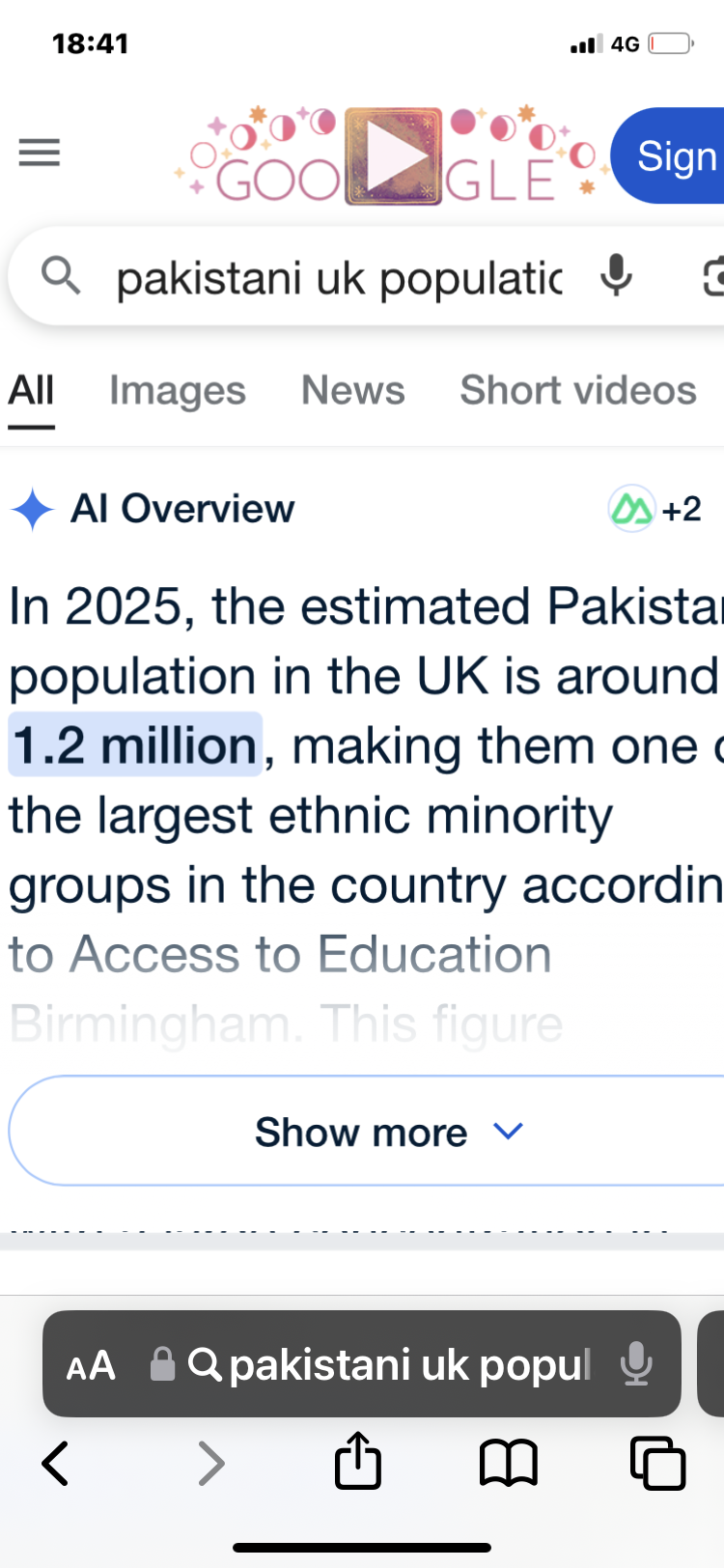The image size is (724, 1568).
Task: View AI Overview source icons
Action: click(x=654, y=509)
